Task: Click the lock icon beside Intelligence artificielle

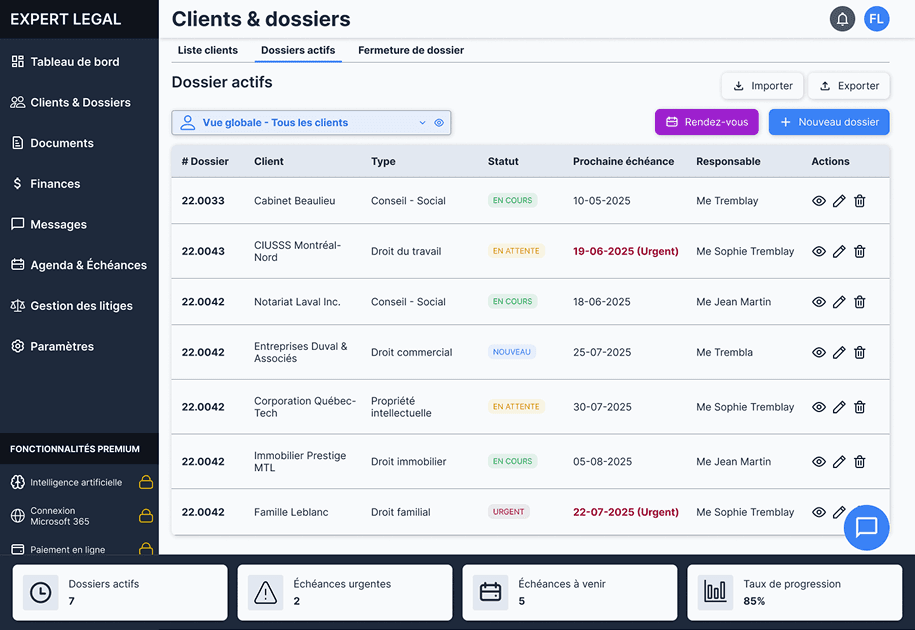Action: 146,483
